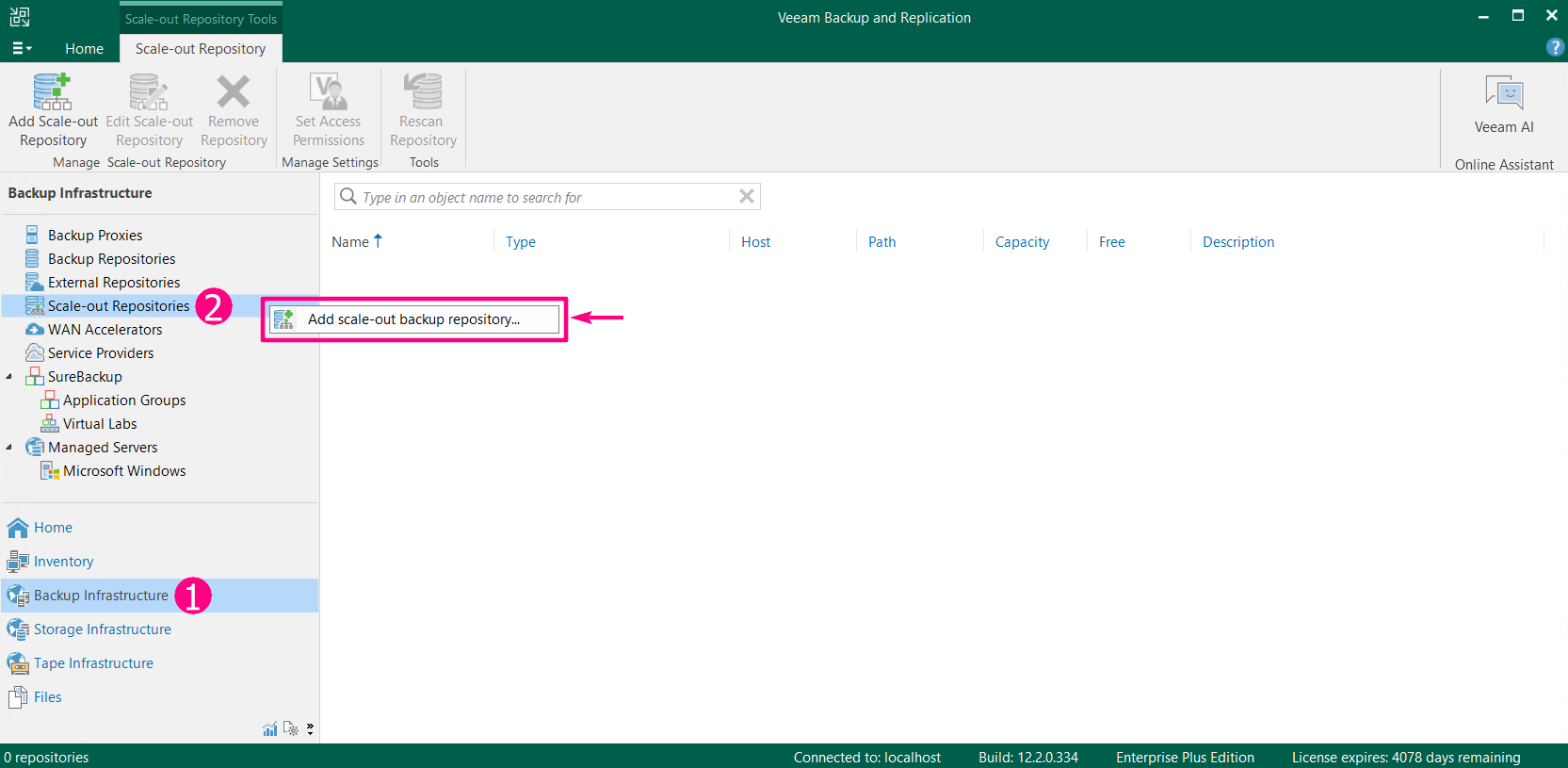Go to Home navigation view
1568x768 pixels.
(x=53, y=527)
